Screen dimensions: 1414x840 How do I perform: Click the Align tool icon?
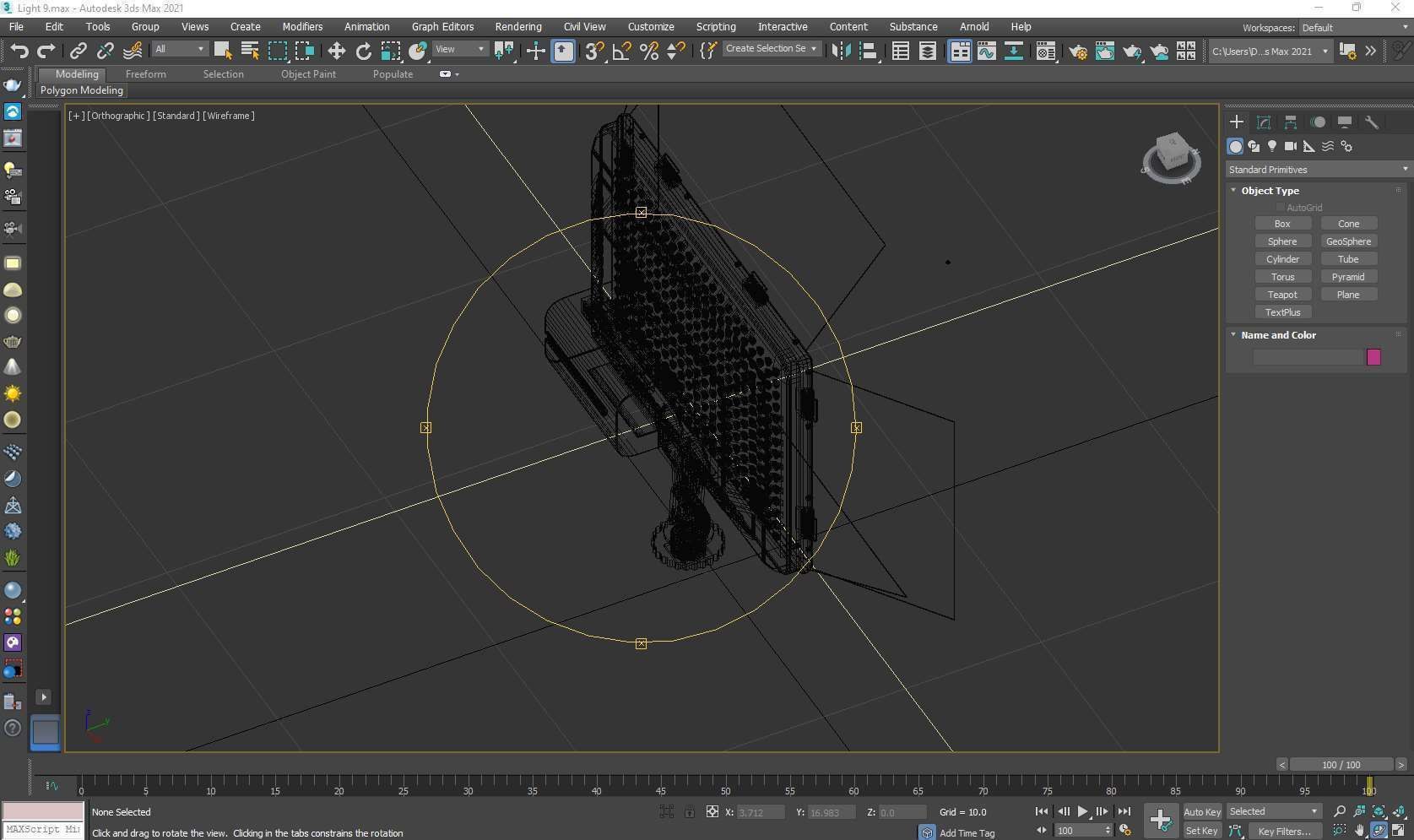(x=868, y=51)
